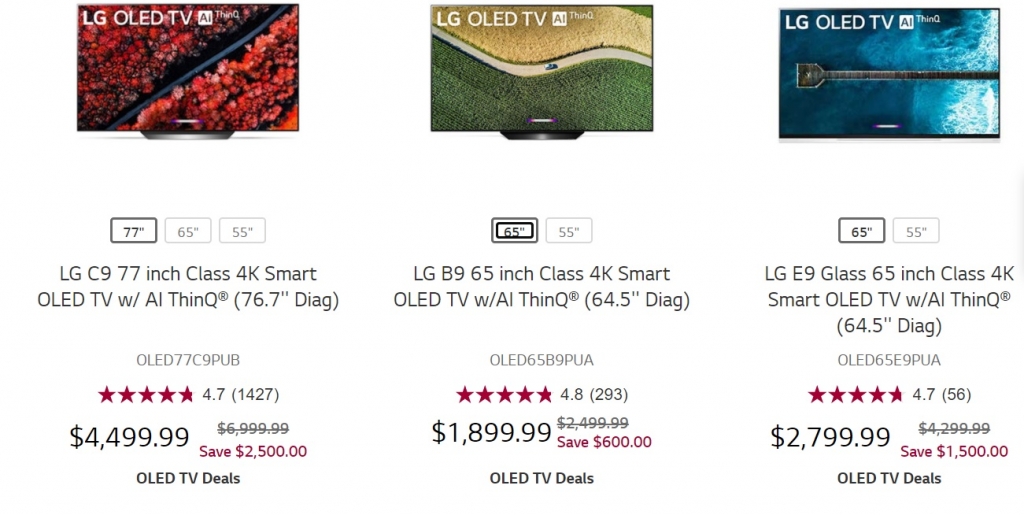Open LG C9 77 inch product title

(x=188, y=286)
